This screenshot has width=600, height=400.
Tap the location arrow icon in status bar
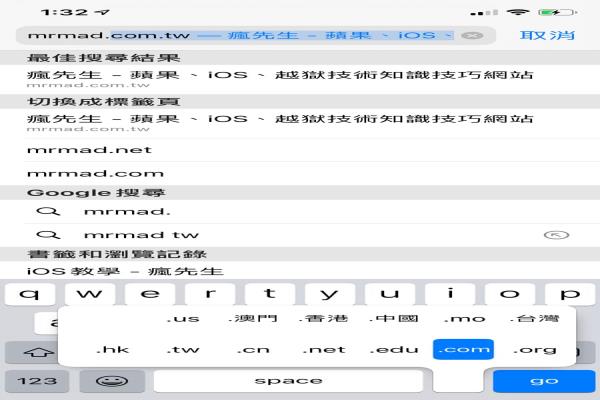(103, 12)
